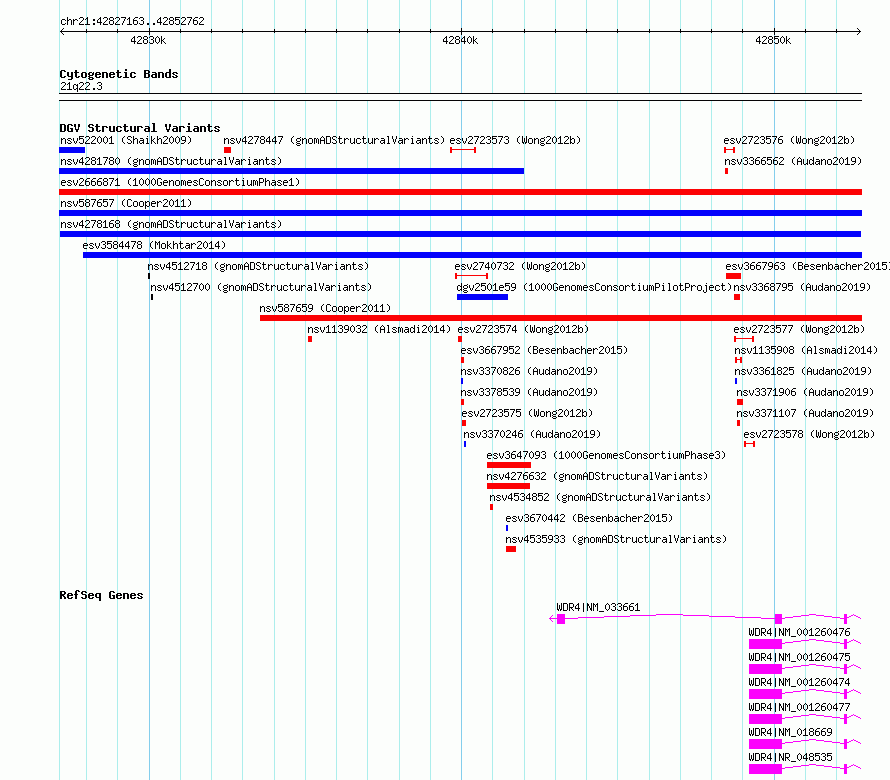Select nsv3371906 (Audano2019) label
The width and height of the screenshot is (890, 780).
(x=805, y=392)
